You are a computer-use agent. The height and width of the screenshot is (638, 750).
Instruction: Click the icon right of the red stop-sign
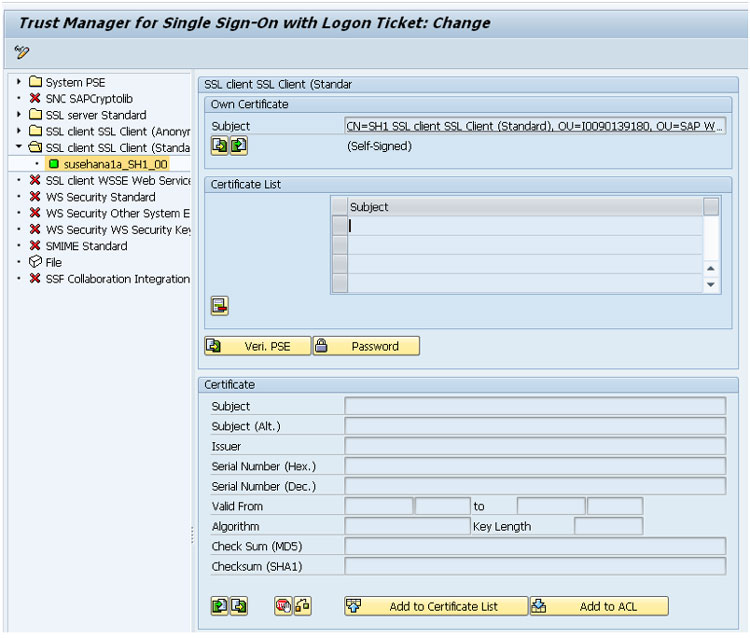point(301,606)
